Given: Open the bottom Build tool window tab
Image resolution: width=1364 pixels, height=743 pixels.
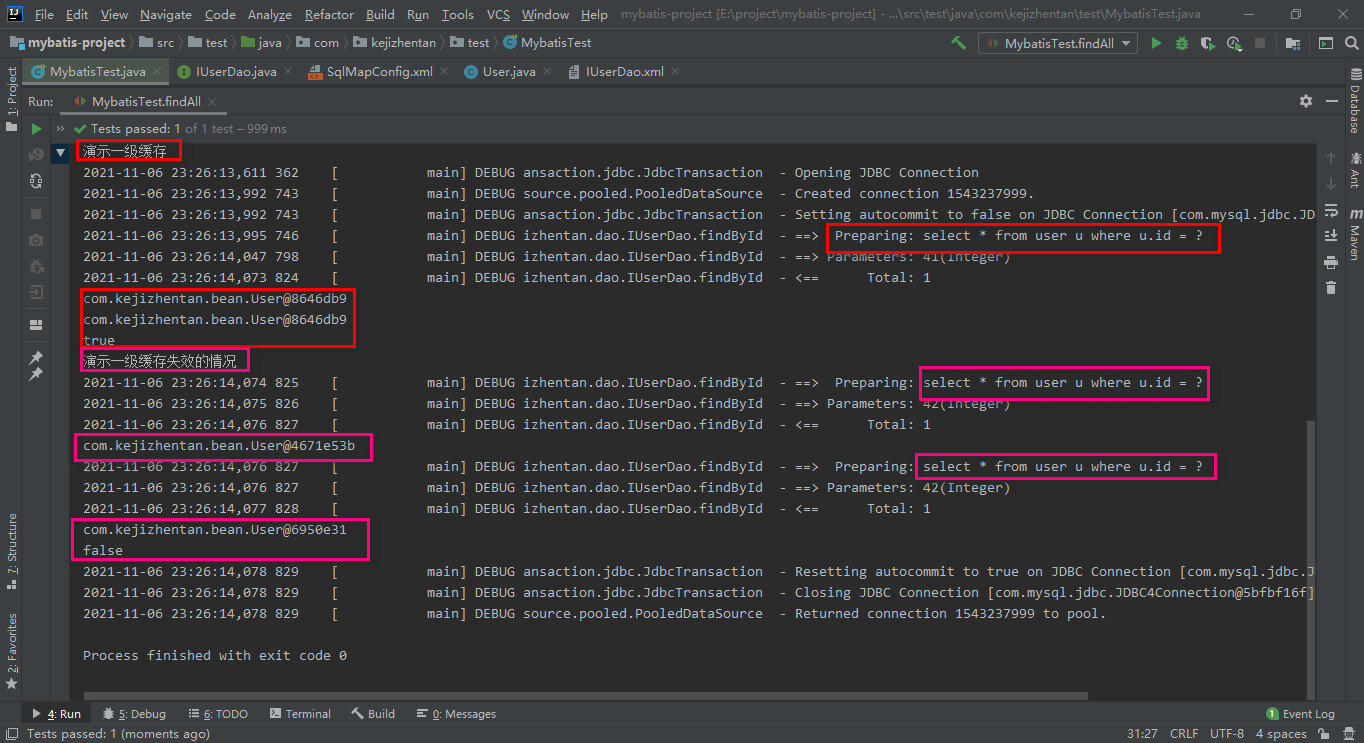Looking at the screenshot, I should click(x=373, y=714).
